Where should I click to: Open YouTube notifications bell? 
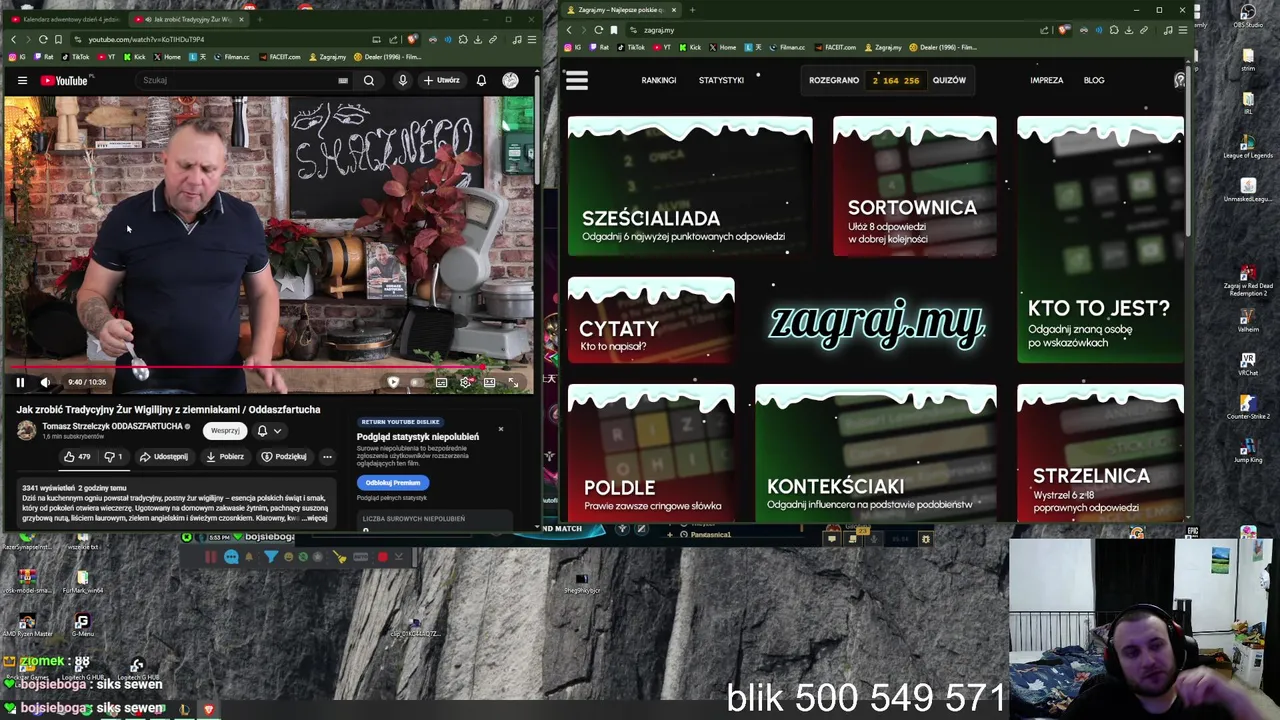pyautogui.click(x=481, y=80)
